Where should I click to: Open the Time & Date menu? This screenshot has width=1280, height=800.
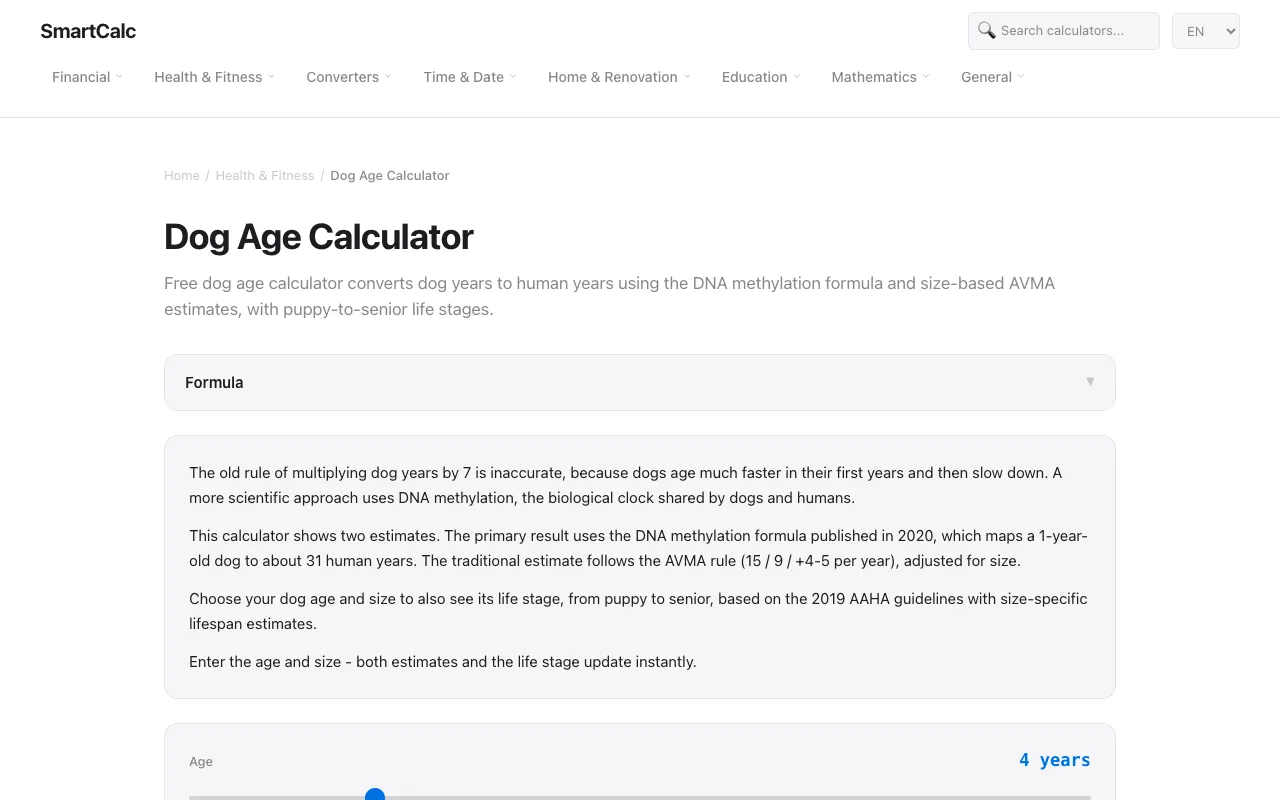(470, 77)
